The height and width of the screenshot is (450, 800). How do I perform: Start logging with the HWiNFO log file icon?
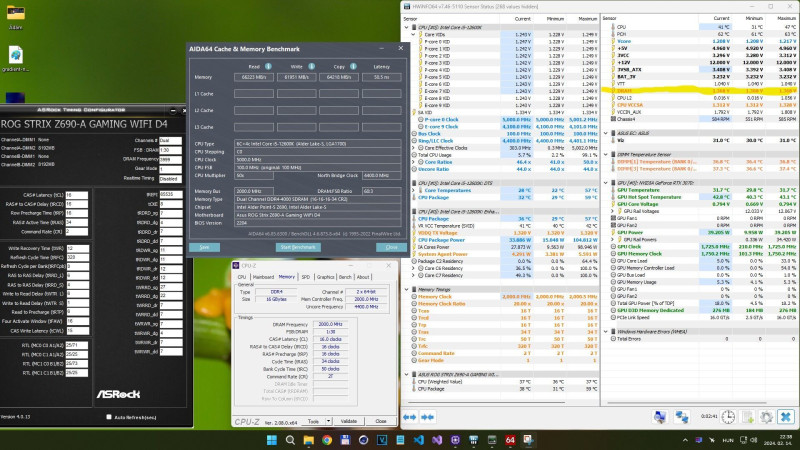point(748,417)
